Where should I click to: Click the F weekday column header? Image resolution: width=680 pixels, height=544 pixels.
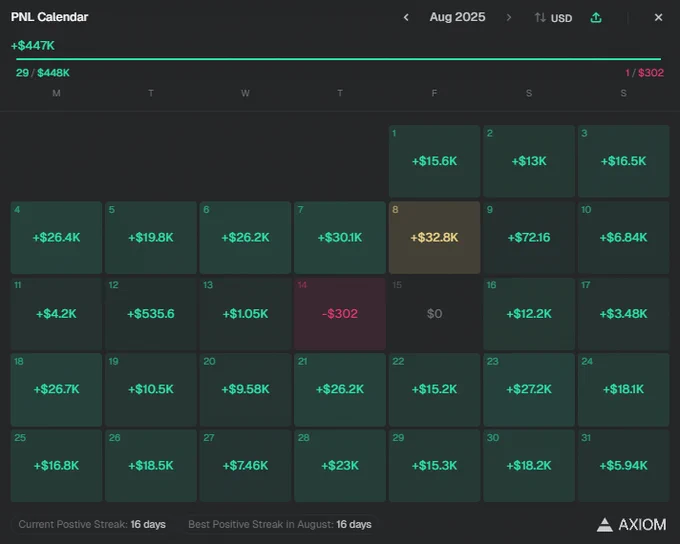pyautogui.click(x=434, y=93)
